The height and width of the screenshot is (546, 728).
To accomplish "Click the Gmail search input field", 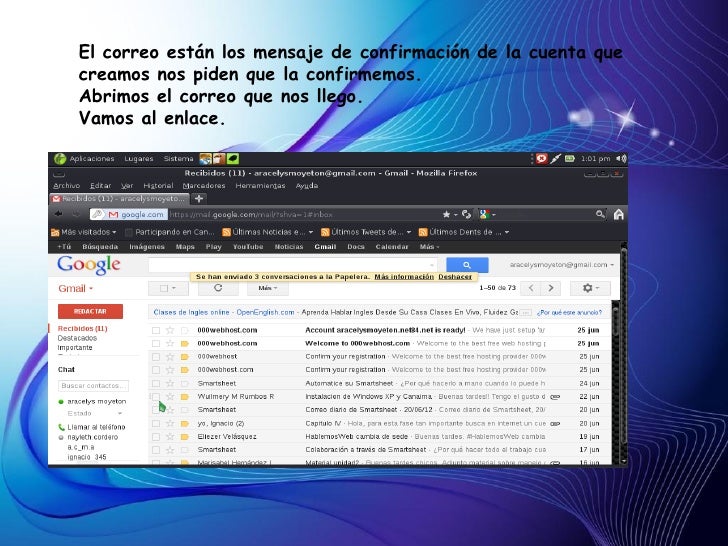I will click(x=292, y=265).
